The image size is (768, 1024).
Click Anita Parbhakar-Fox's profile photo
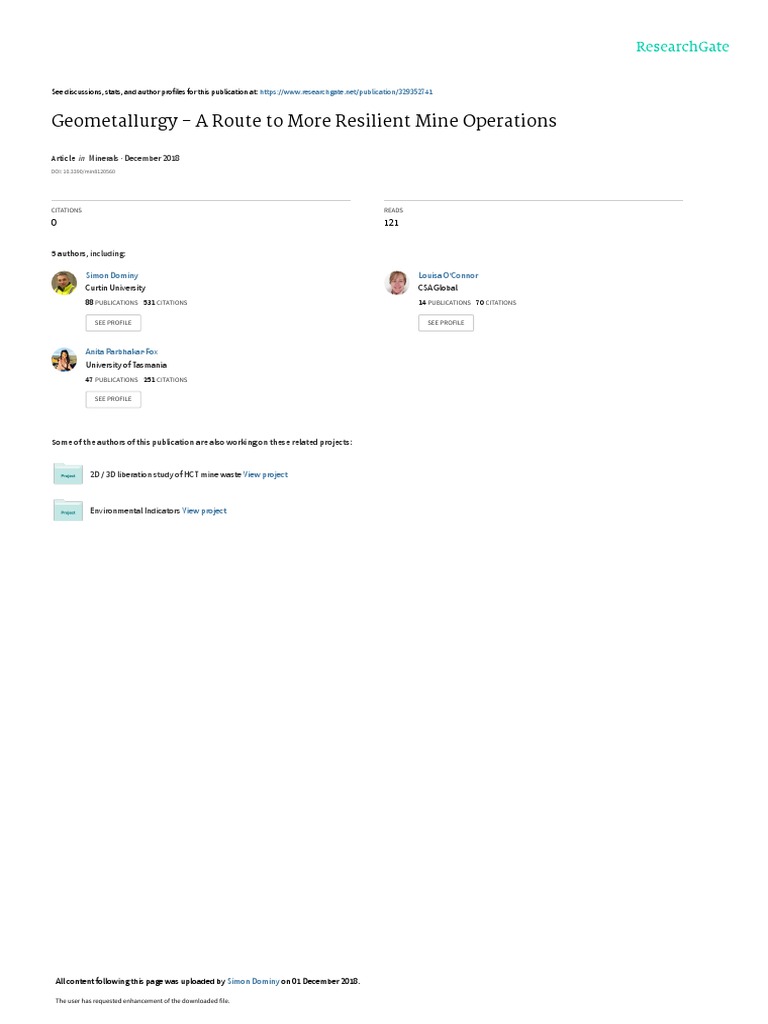(x=64, y=360)
